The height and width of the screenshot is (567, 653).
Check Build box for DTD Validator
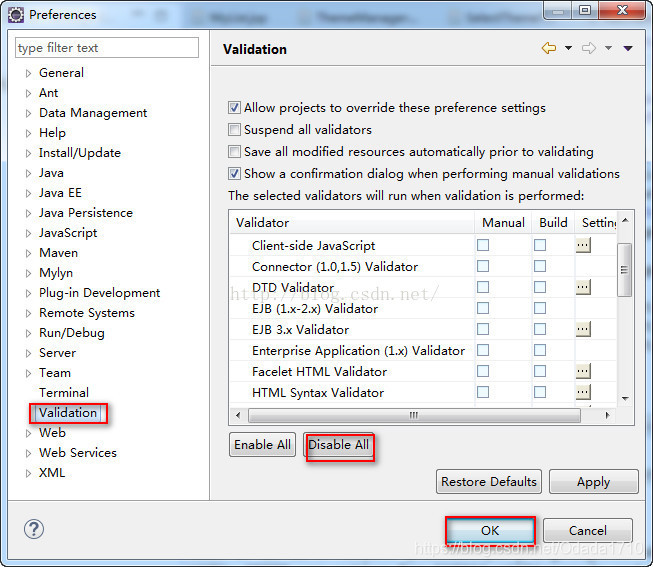click(x=540, y=287)
